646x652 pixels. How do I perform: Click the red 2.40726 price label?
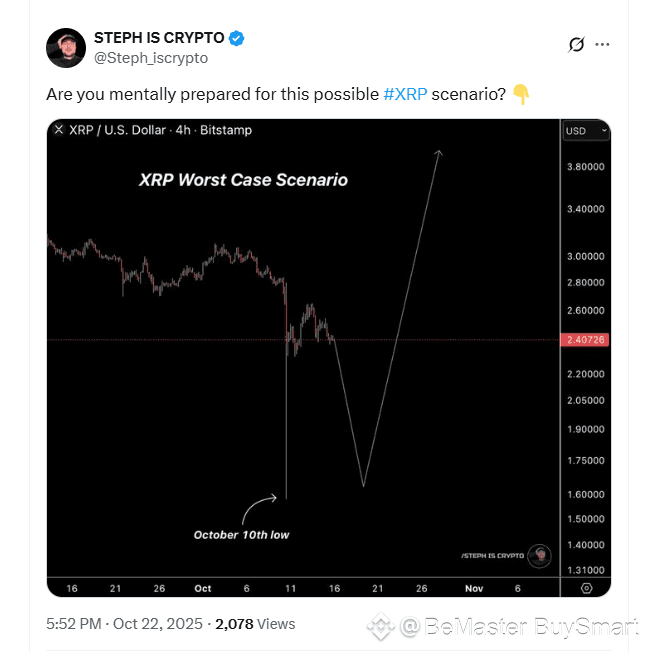coord(586,340)
